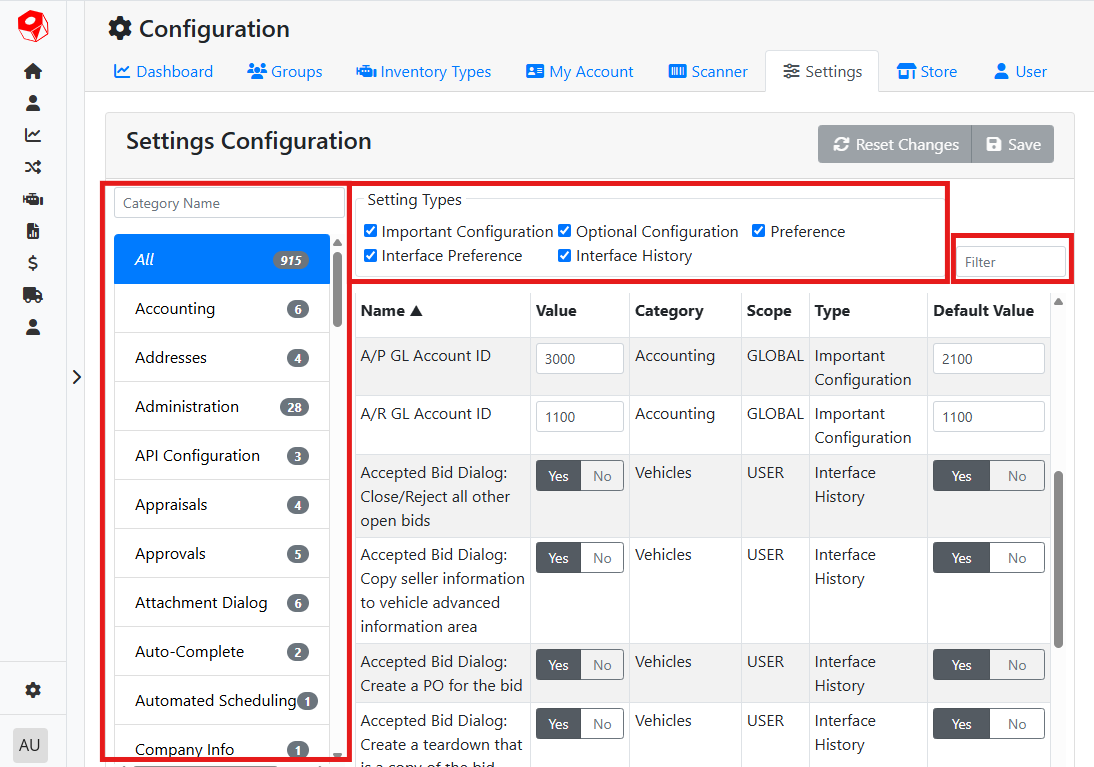Disable the Optional Configuration checkbox
Viewport: 1094px width, 767px height.
pyautogui.click(x=565, y=231)
